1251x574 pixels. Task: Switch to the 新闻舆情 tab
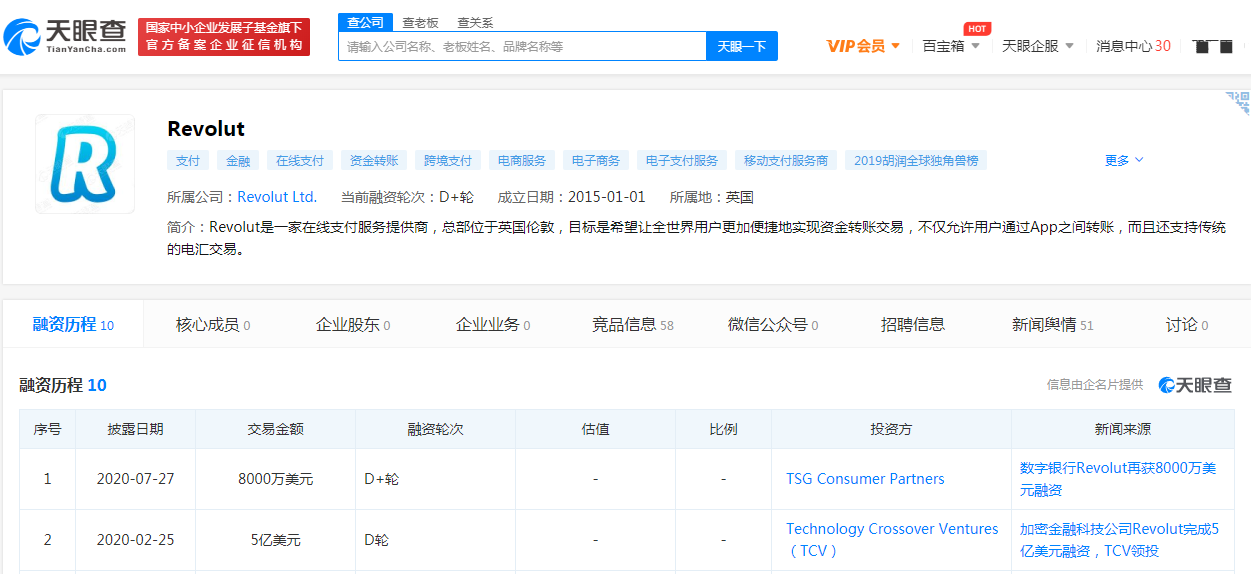1053,324
